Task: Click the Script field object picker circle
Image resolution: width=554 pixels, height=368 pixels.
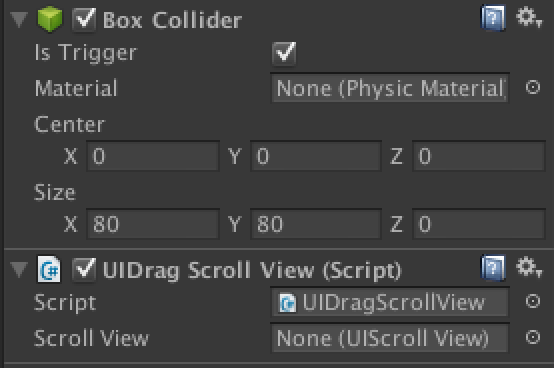Action: (x=533, y=301)
